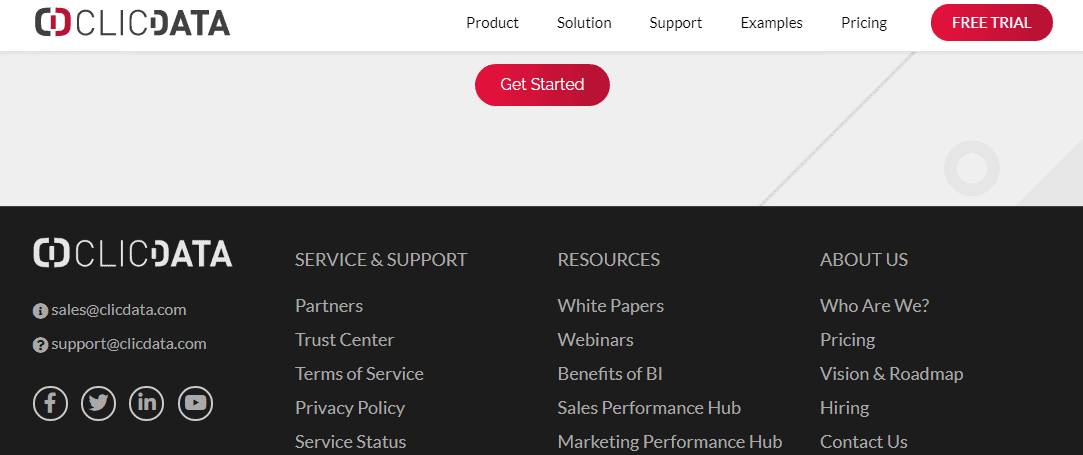Open Pricing in the header navigation
This screenshot has height=455, width=1083.
pos(864,23)
